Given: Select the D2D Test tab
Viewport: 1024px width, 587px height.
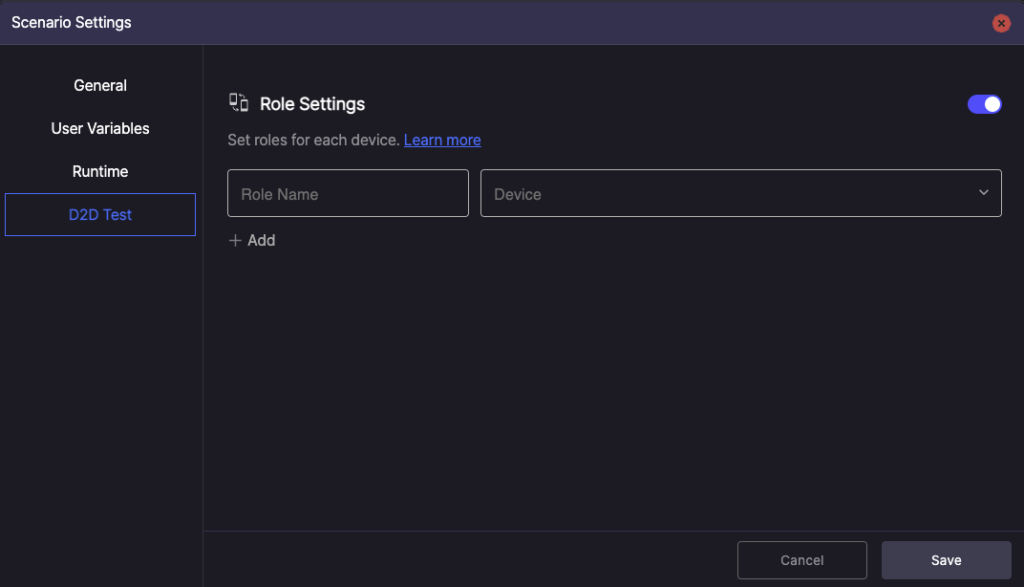Looking at the screenshot, I should pyautogui.click(x=100, y=215).
